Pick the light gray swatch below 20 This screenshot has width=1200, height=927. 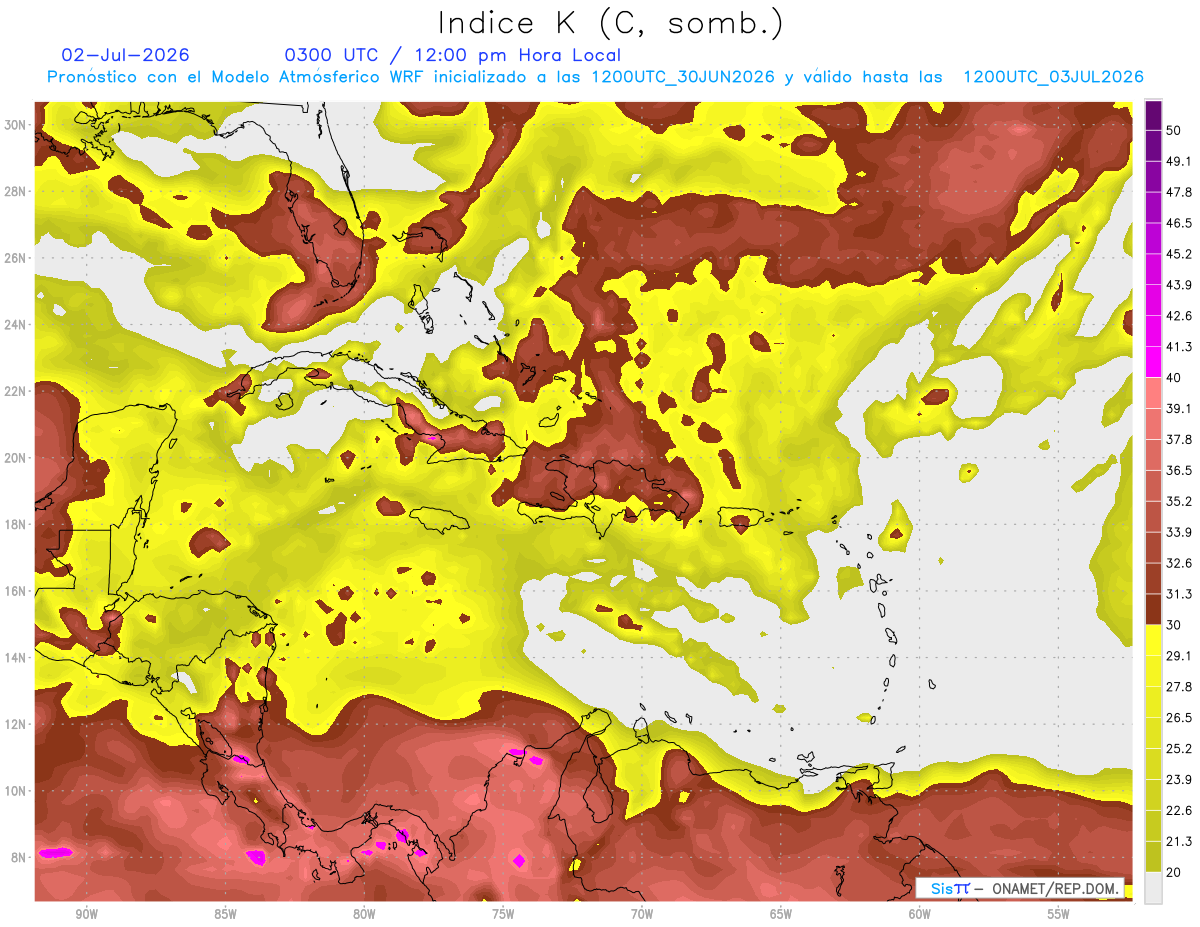point(1153,888)
